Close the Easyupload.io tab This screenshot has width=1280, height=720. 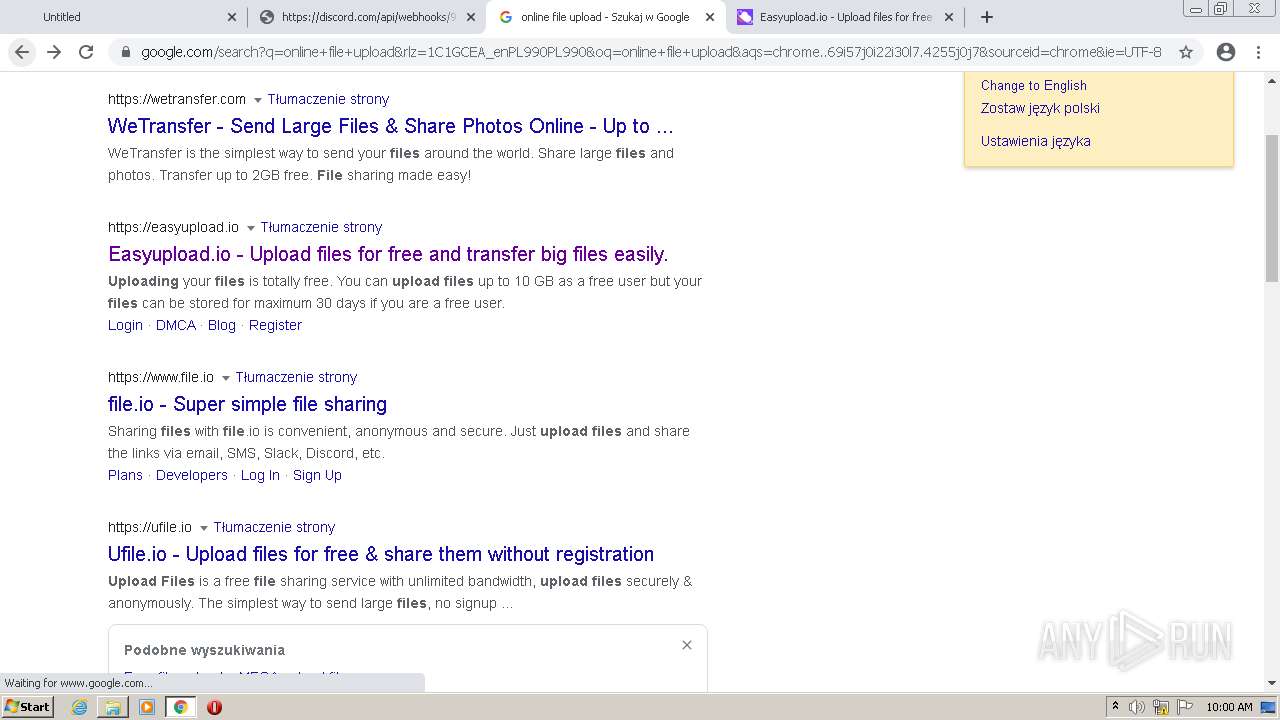point(949,17)
